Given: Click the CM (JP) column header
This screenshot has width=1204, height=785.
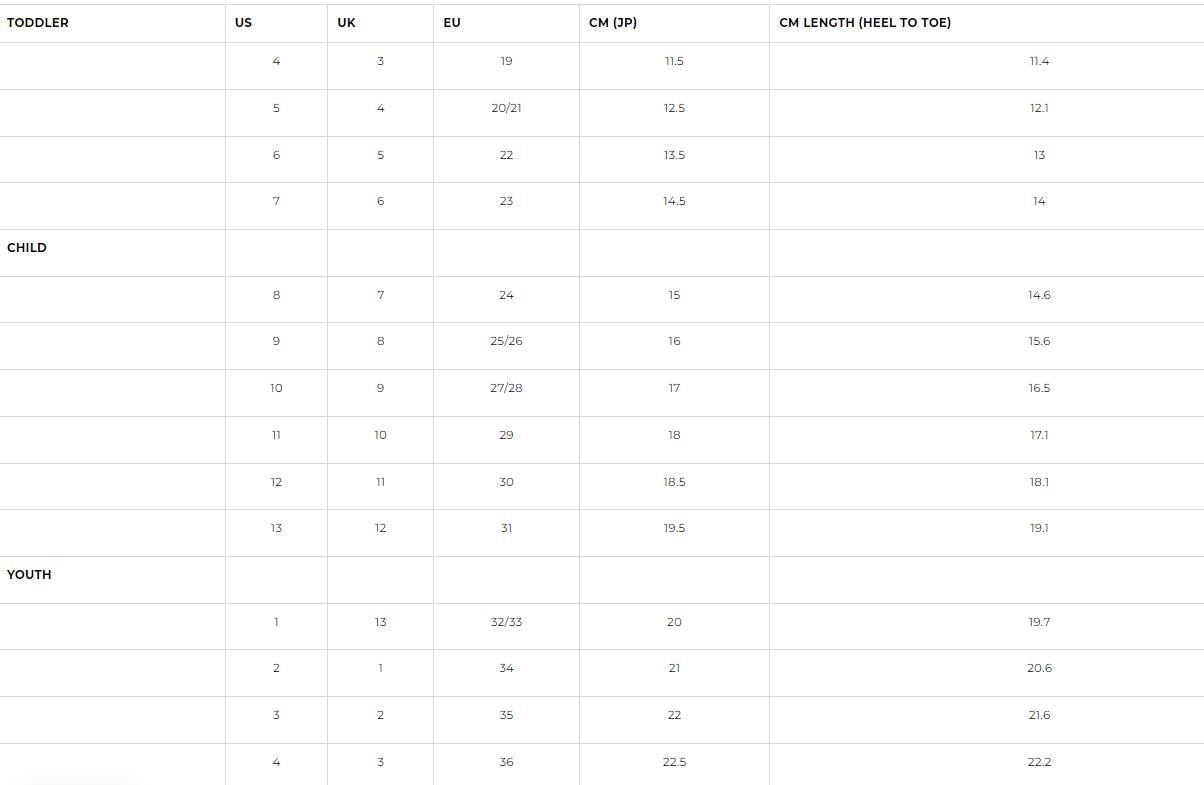Looking at the screenshot, I should point(613,23).
